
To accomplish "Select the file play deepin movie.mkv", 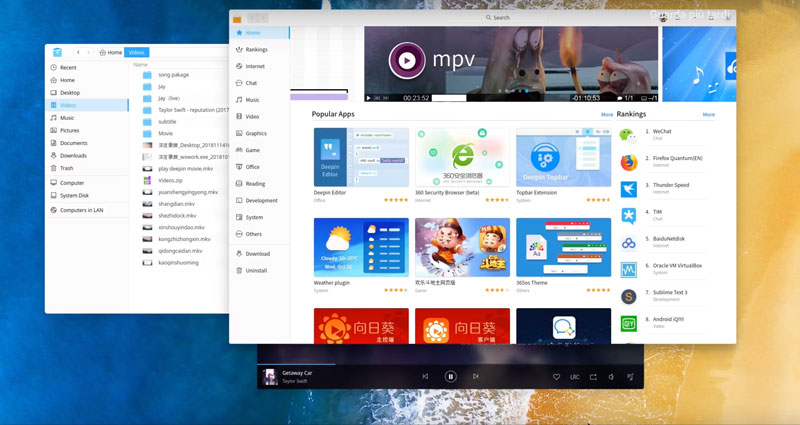I will coord(185,169).
